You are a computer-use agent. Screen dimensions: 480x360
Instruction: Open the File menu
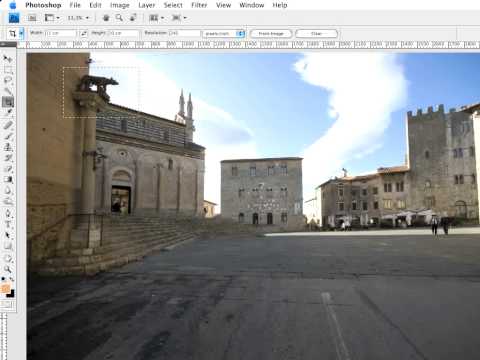pos(75,5)
